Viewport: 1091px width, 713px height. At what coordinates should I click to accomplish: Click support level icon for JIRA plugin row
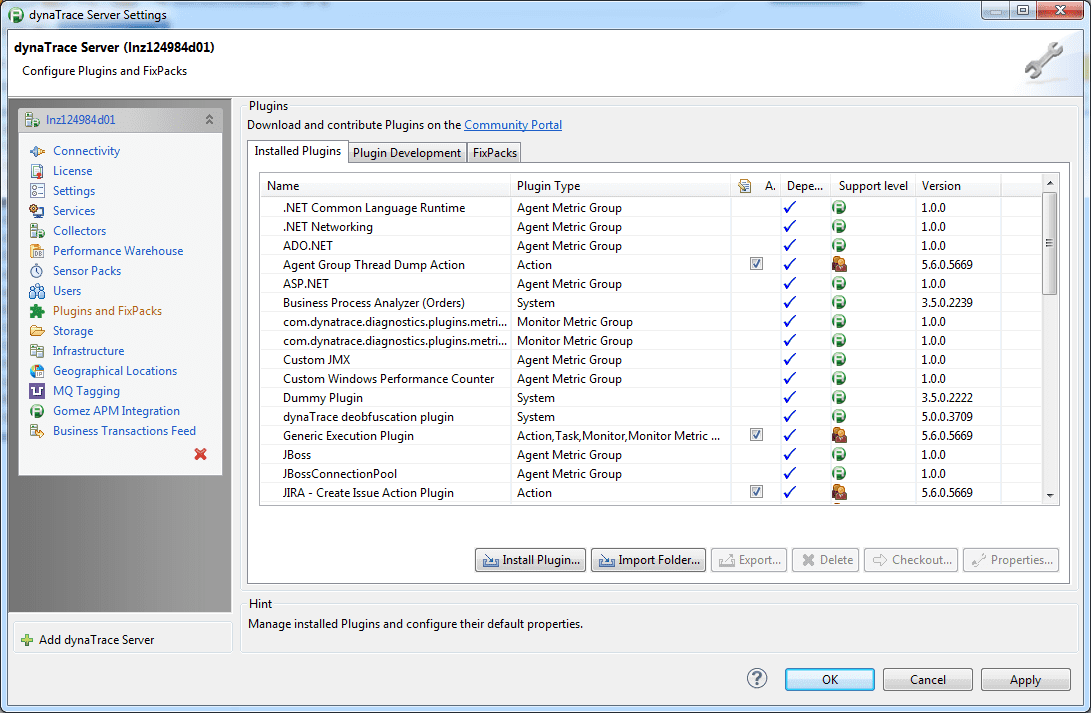tap(839, 492)
